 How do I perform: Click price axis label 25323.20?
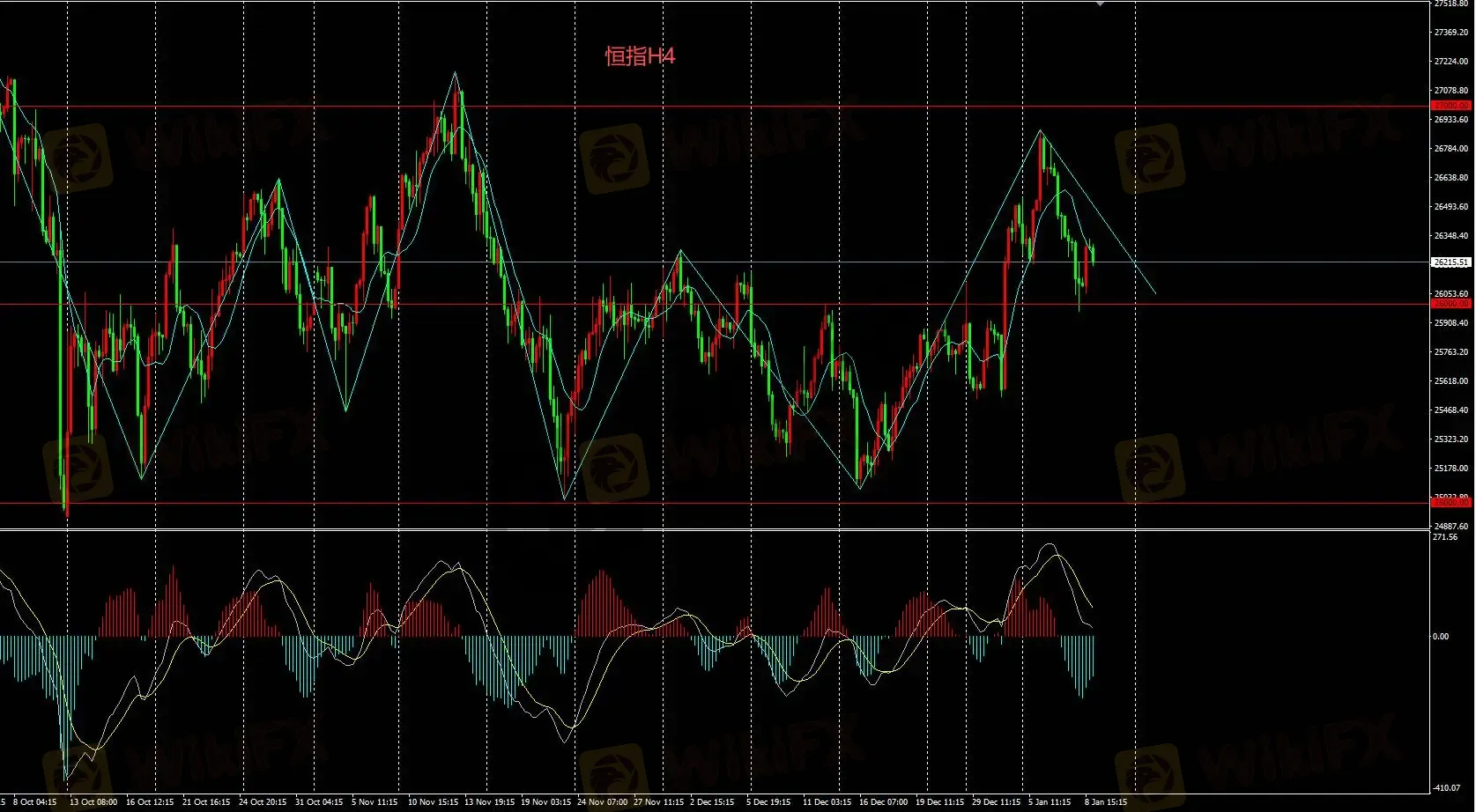(1451, 439)
